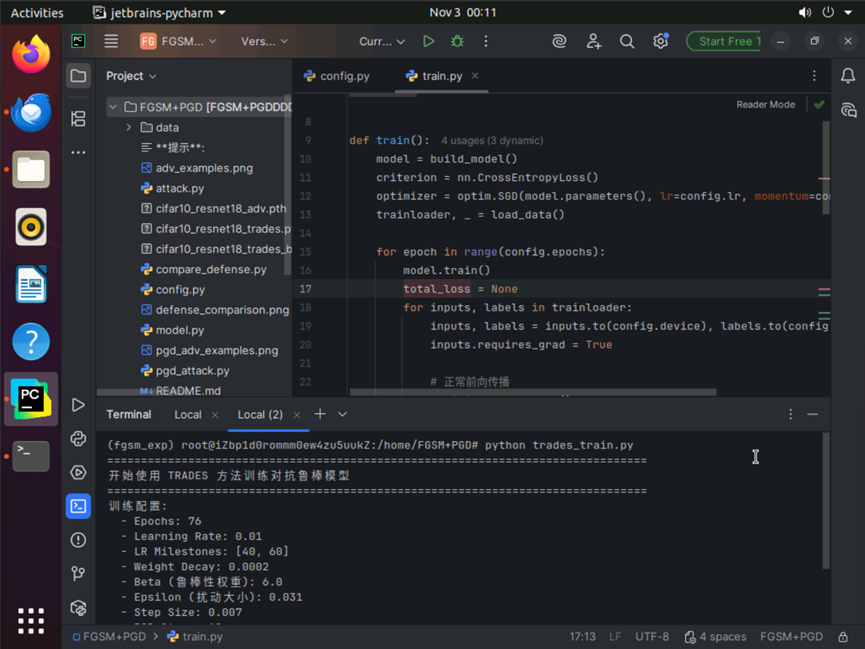Viewport: 865px width, 649px height.
Task: Open the Project view dropdown
Action: click(x=131, y=76)
